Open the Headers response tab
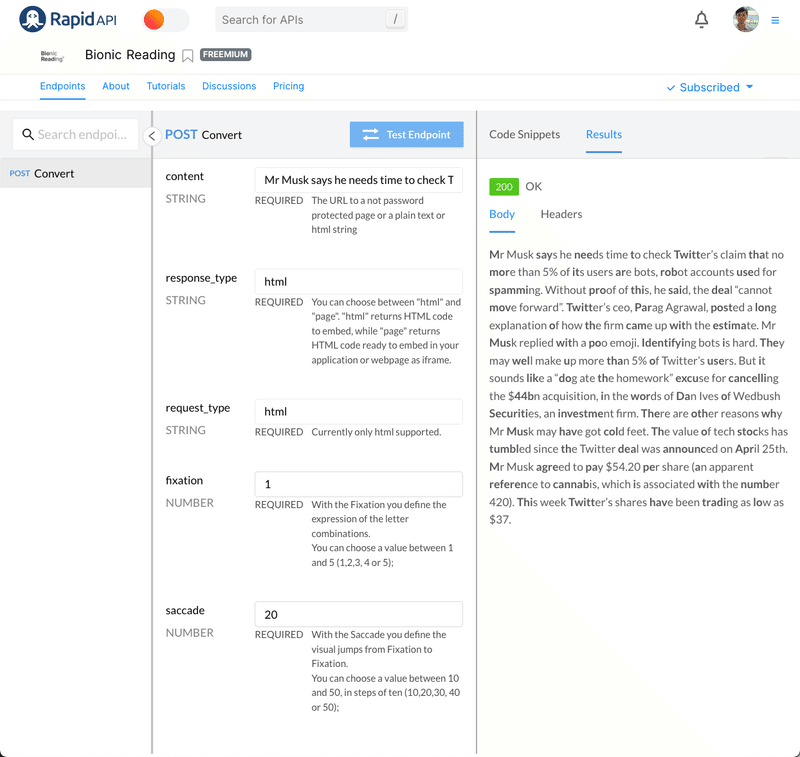 tap(561, 214)
